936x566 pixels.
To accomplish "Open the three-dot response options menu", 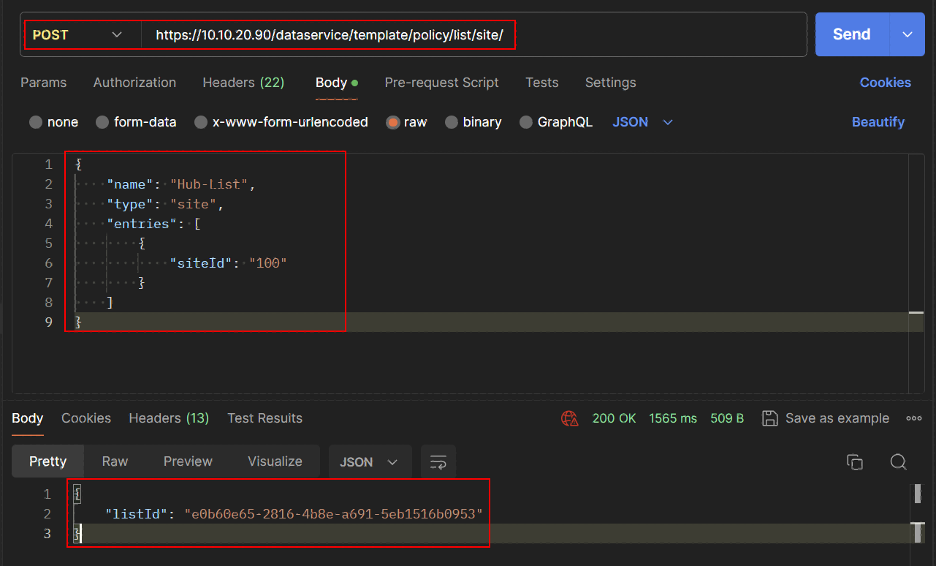I will 913,418.
